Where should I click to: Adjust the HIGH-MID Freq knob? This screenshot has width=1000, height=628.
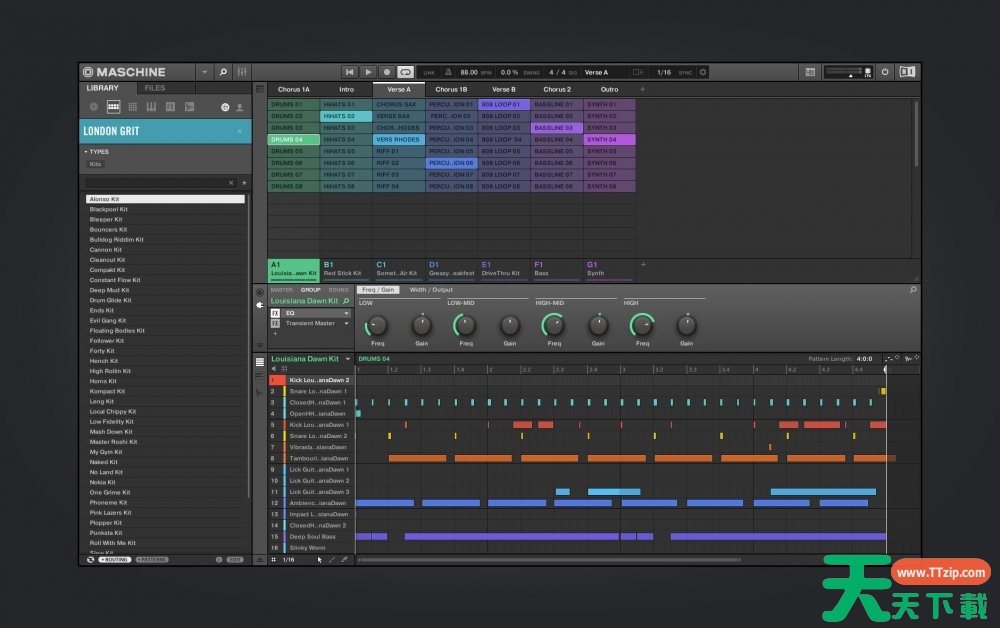[553, 325]
